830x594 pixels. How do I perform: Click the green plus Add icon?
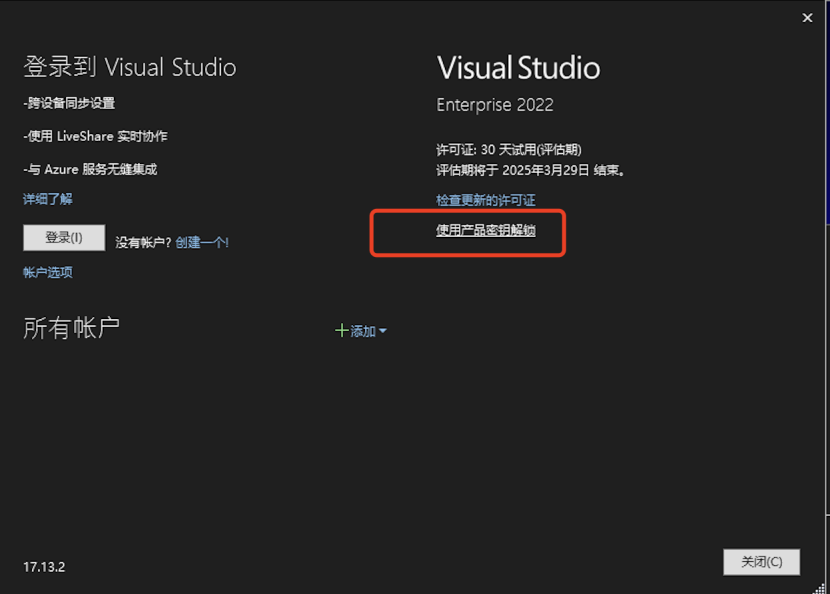click(342, 330)
